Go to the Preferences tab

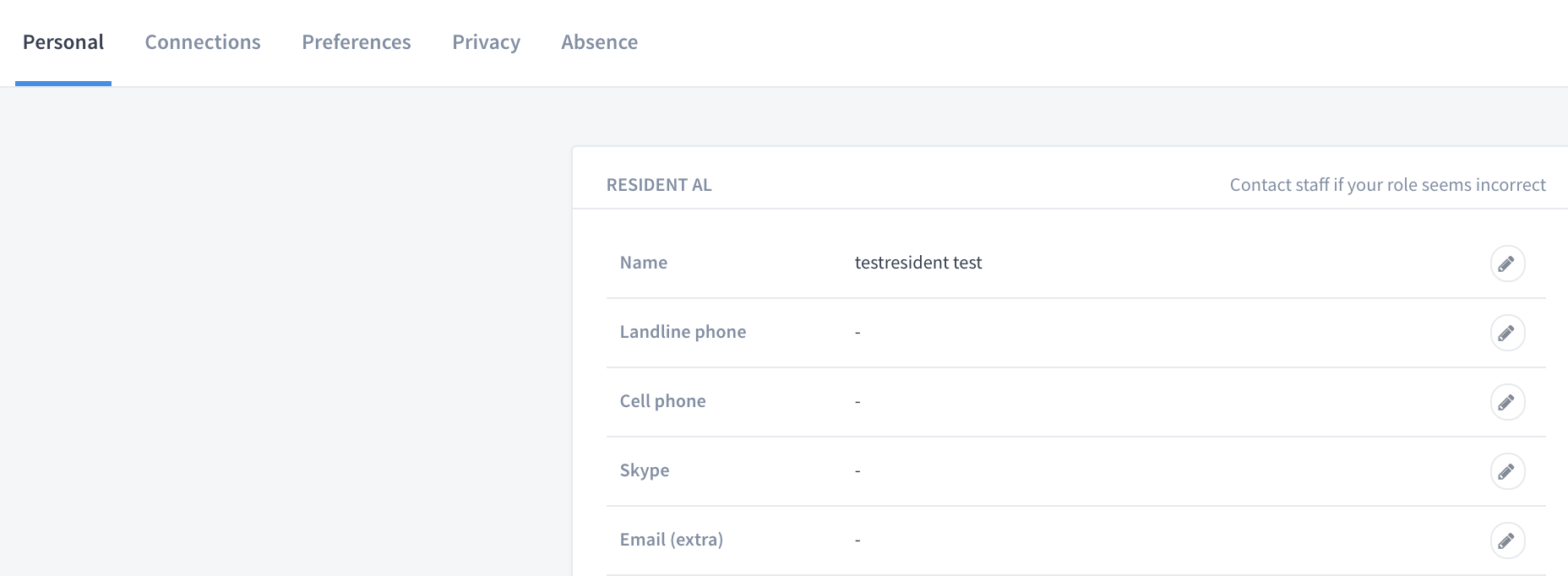point(357,42)
